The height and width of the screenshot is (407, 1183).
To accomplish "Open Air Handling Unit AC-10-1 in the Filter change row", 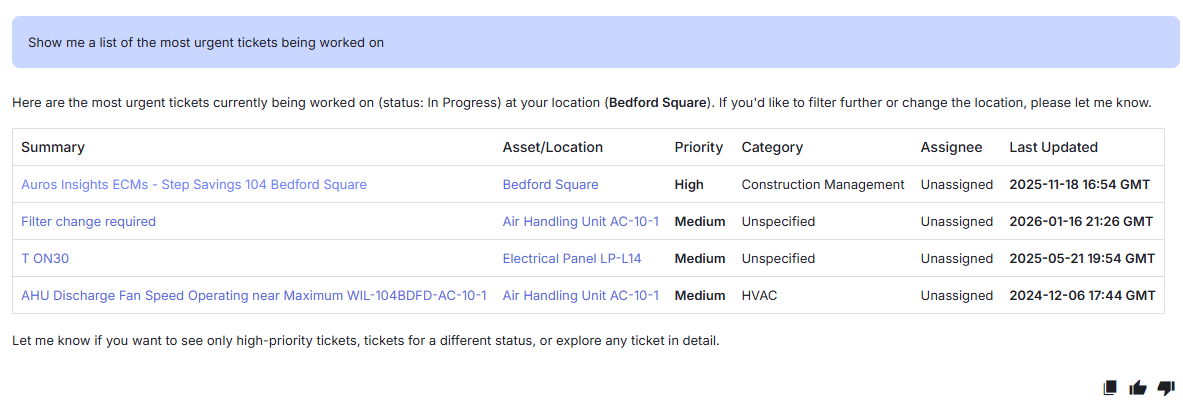I will (581, 221).
